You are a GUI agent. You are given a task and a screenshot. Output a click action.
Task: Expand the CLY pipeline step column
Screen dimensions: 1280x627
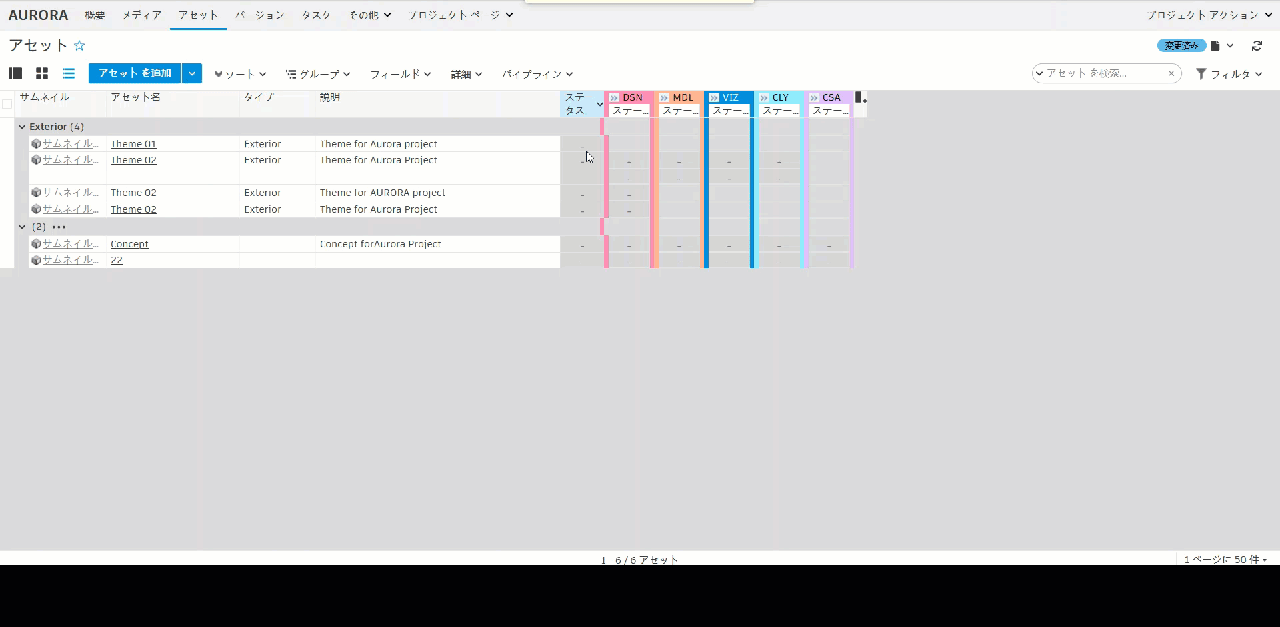(764, 98)
